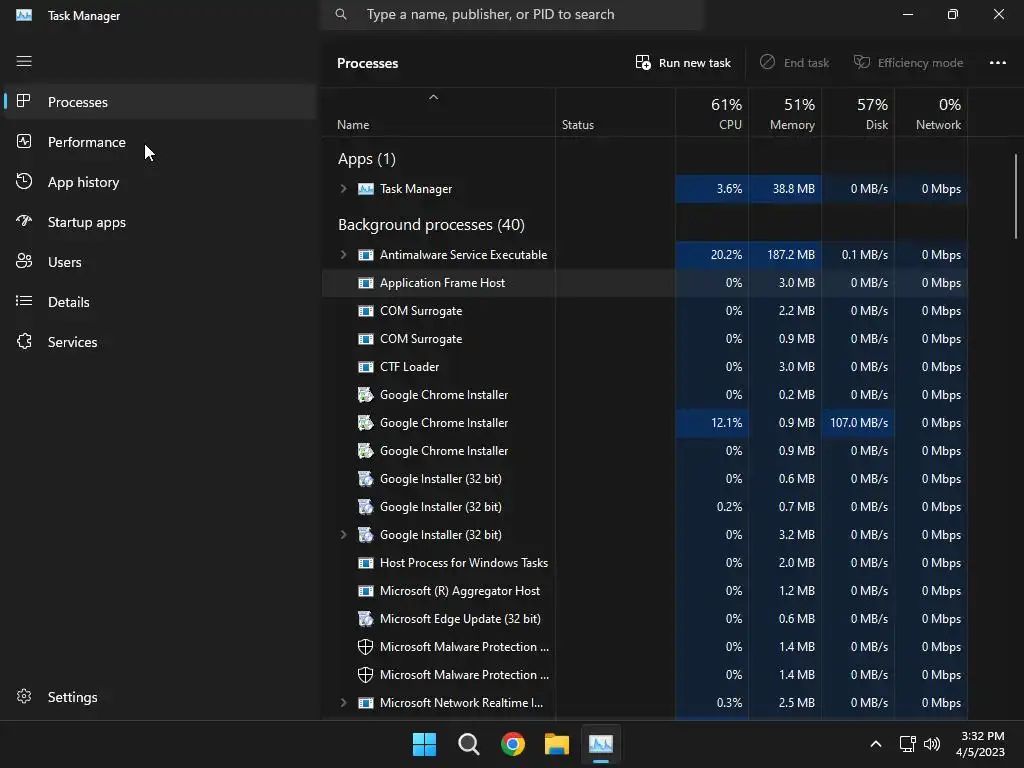
Task: Click the Settings gear icon
Action: point(24,696)
